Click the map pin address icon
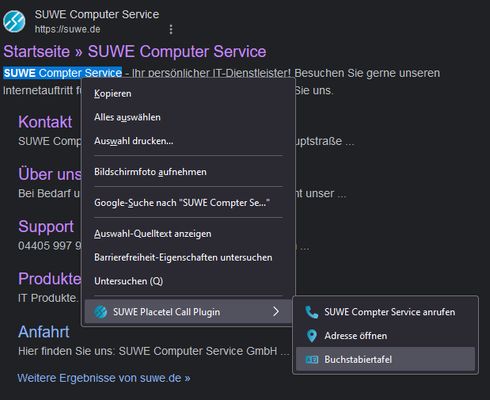The width and height of the screenshot is (490, 400). click(x=312, y=336)
